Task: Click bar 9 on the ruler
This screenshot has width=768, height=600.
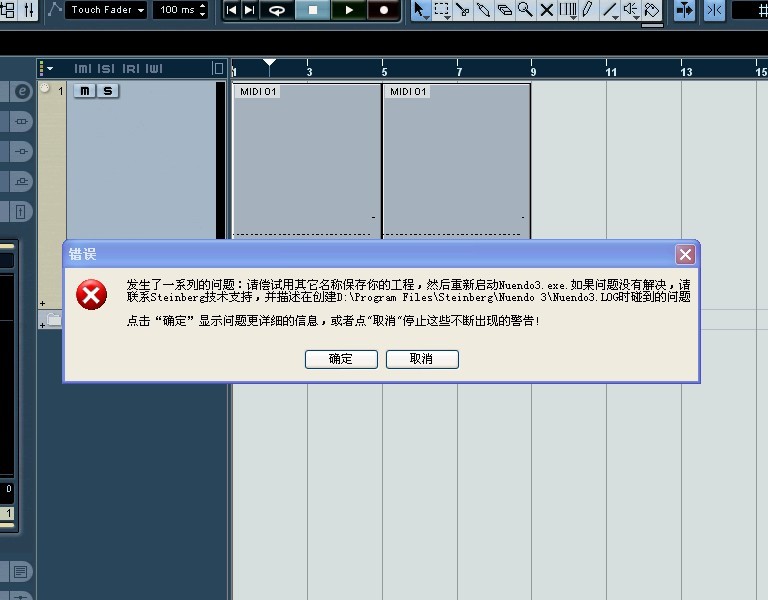Action: [532, 71]
